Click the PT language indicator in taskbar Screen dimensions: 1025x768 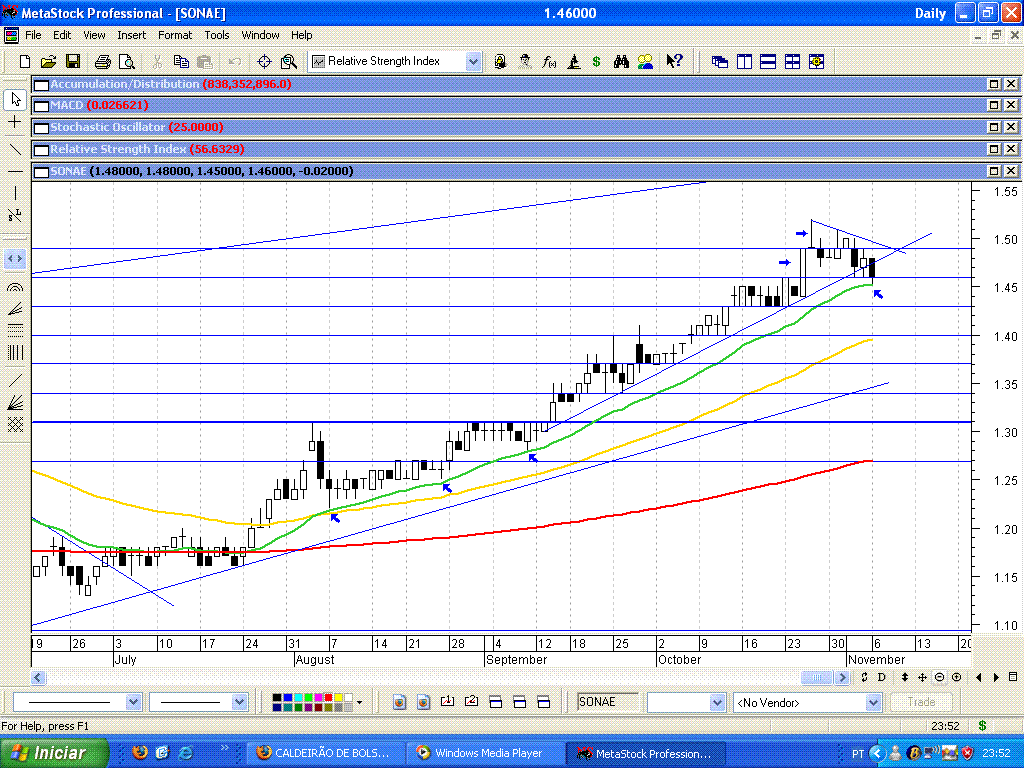858,754
